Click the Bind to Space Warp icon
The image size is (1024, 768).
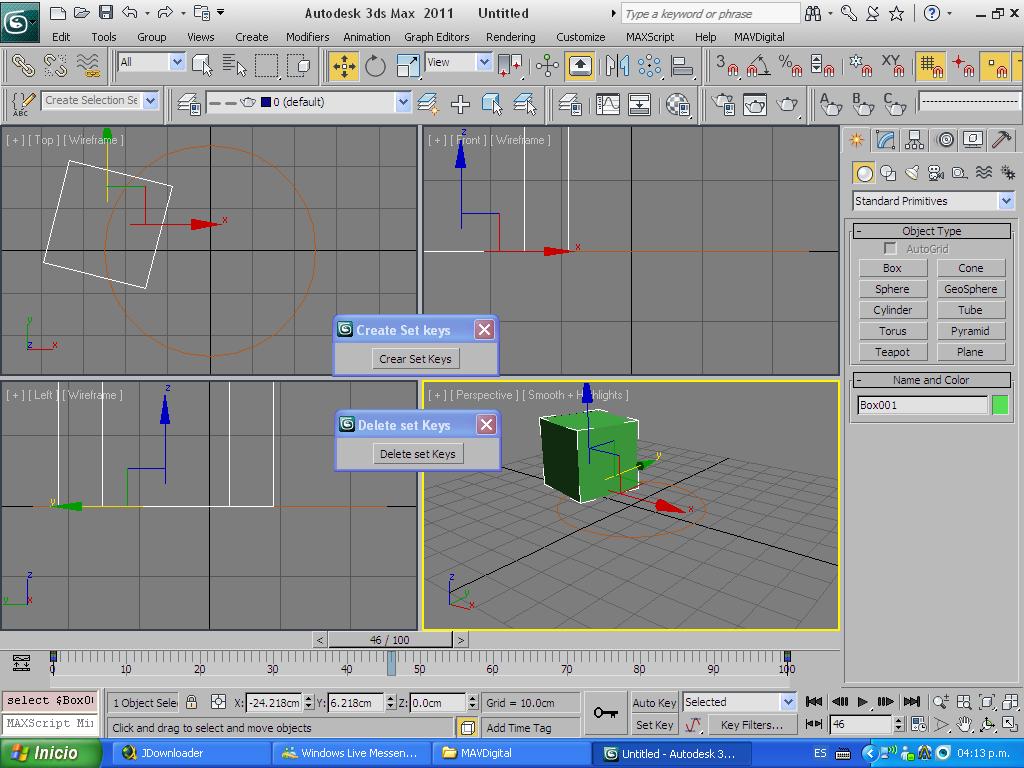[88, 66]
